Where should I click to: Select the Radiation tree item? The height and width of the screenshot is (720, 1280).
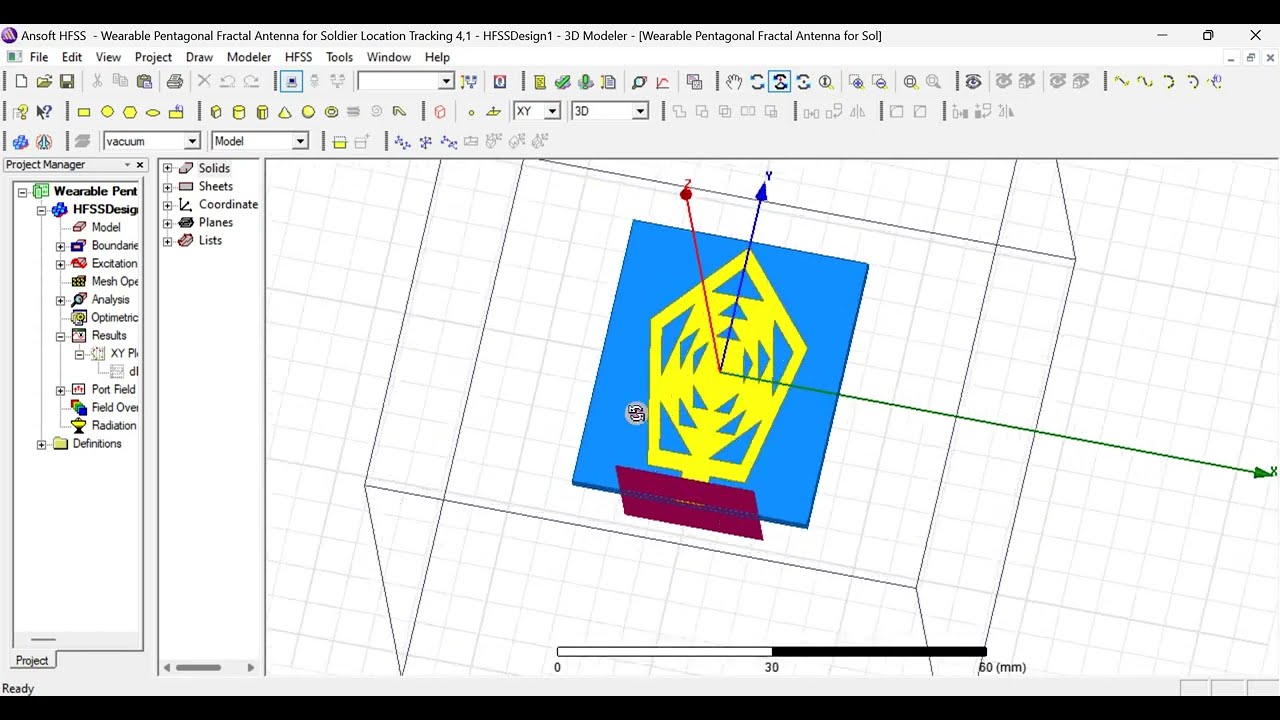tap(114, 426)
